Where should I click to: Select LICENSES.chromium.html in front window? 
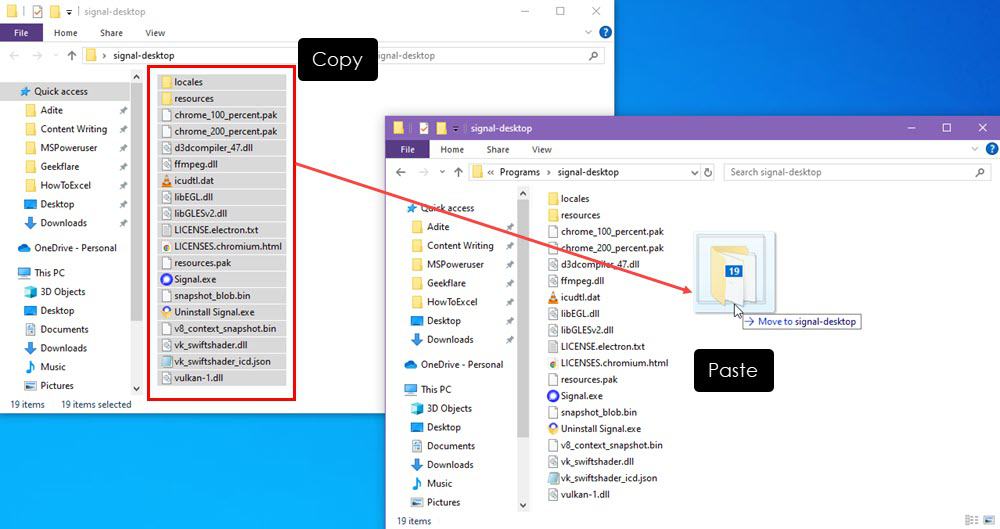(x=608, y=363)
